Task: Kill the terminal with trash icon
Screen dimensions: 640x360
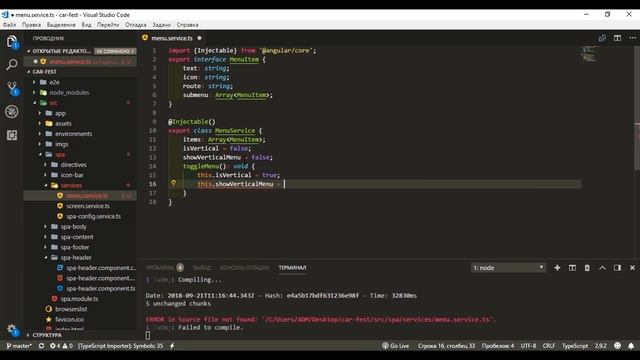Action: click(587, 268)
